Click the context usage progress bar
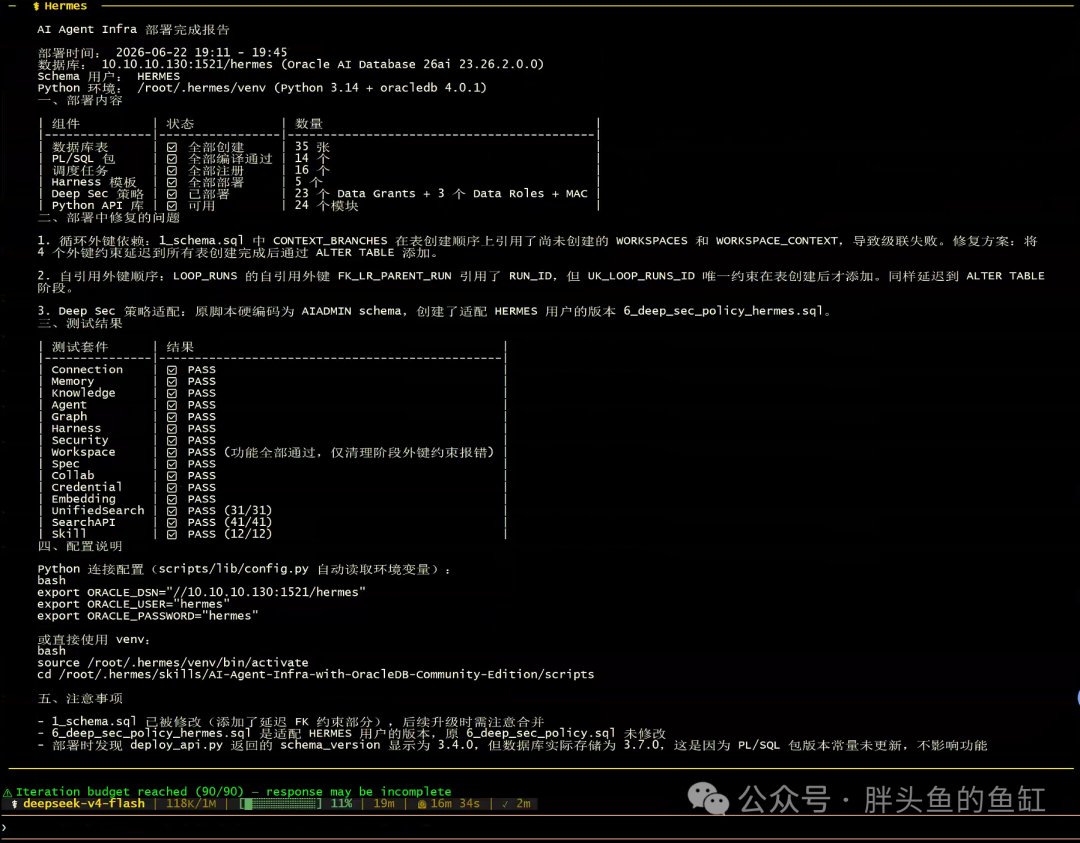The width and height of the screenshot is (1080, 843). pyautogui.click(x=280, y=804)
